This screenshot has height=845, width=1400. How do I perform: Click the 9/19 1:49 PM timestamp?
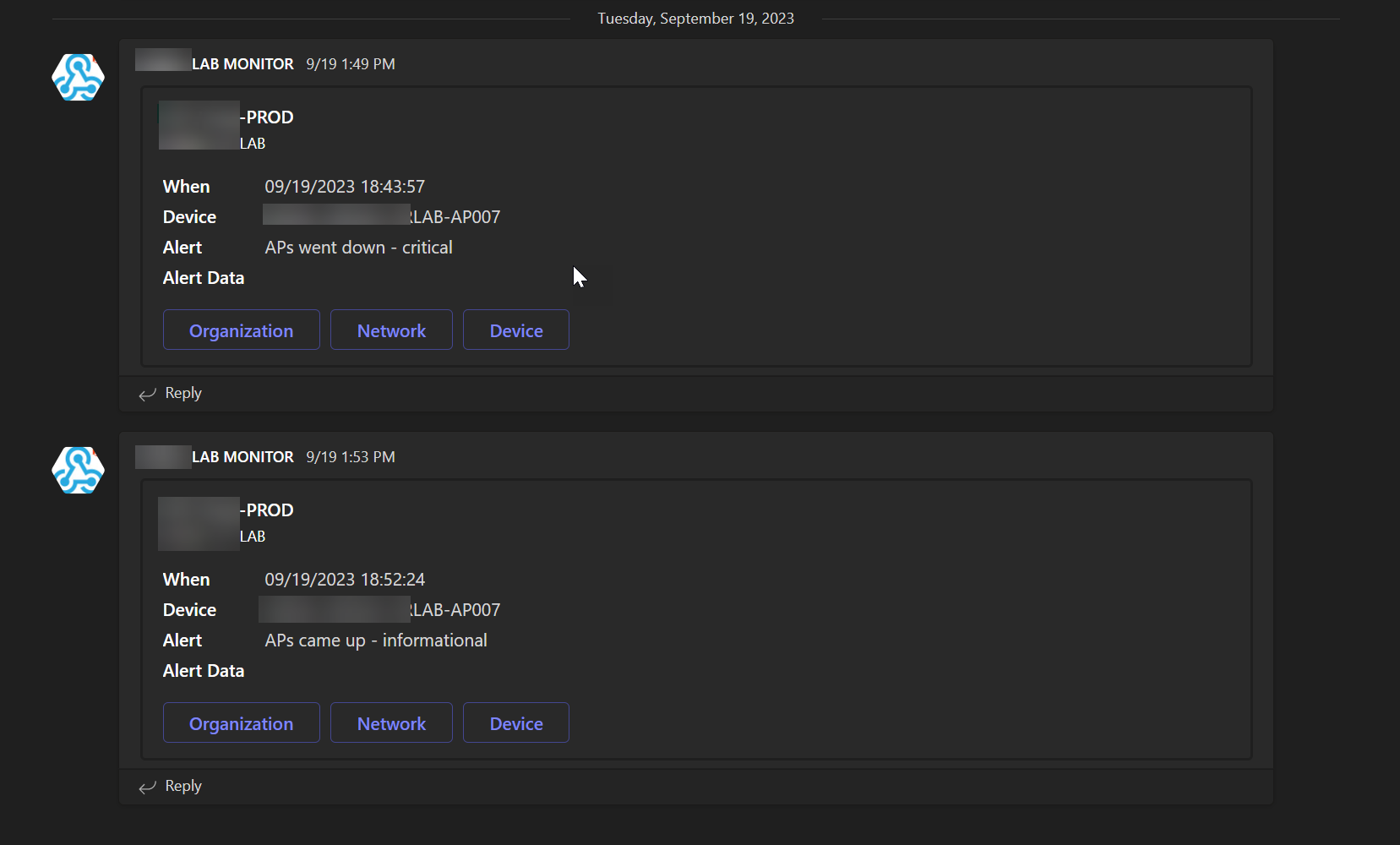click(351, 63)
